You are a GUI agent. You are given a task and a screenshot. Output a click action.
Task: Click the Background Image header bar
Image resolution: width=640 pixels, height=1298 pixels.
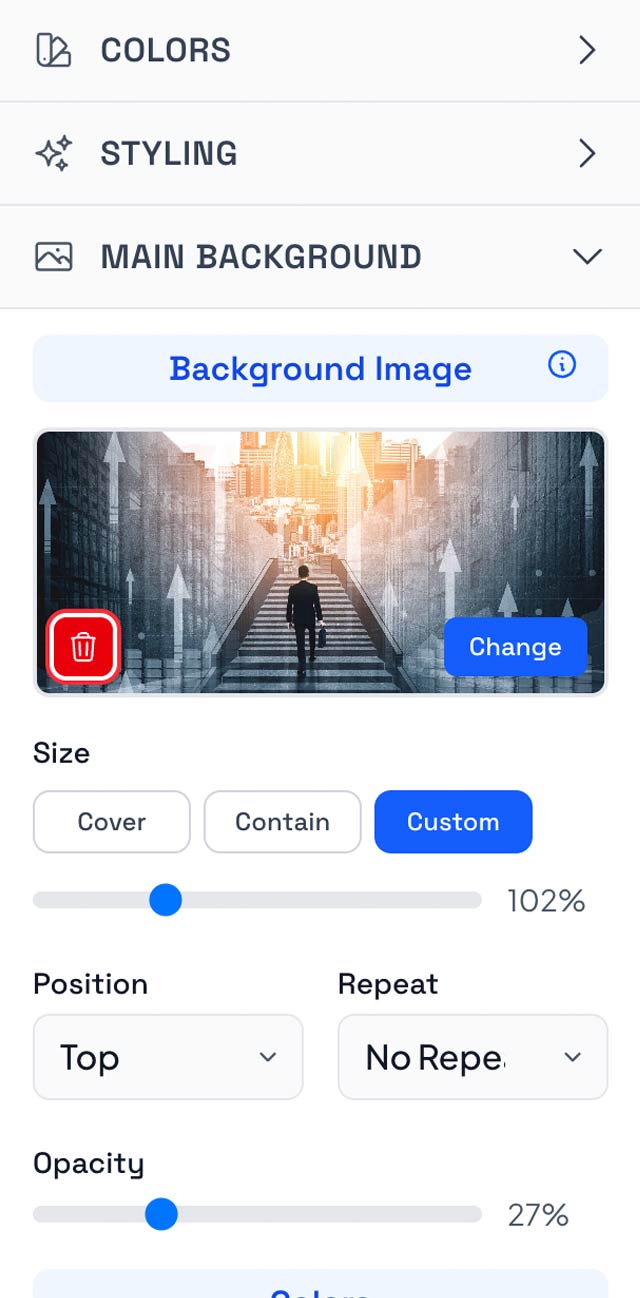coord(320,369)
